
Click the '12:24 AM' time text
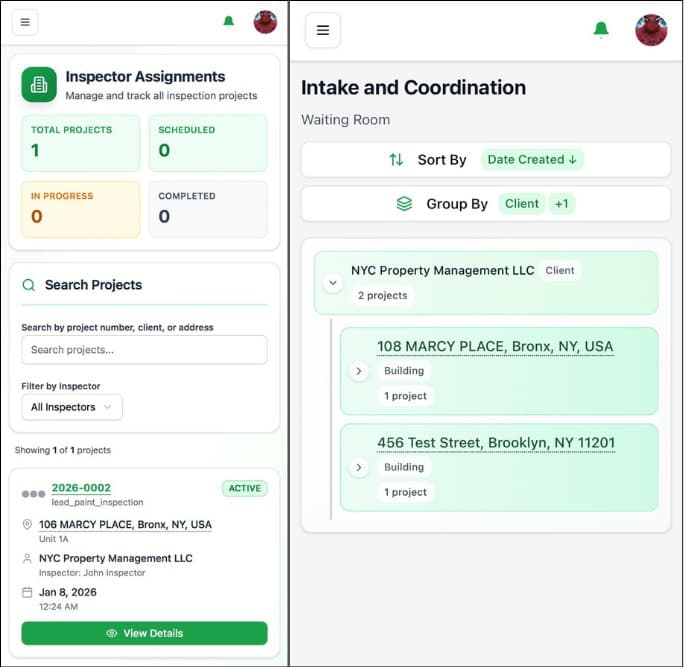[x=58, y=607]
